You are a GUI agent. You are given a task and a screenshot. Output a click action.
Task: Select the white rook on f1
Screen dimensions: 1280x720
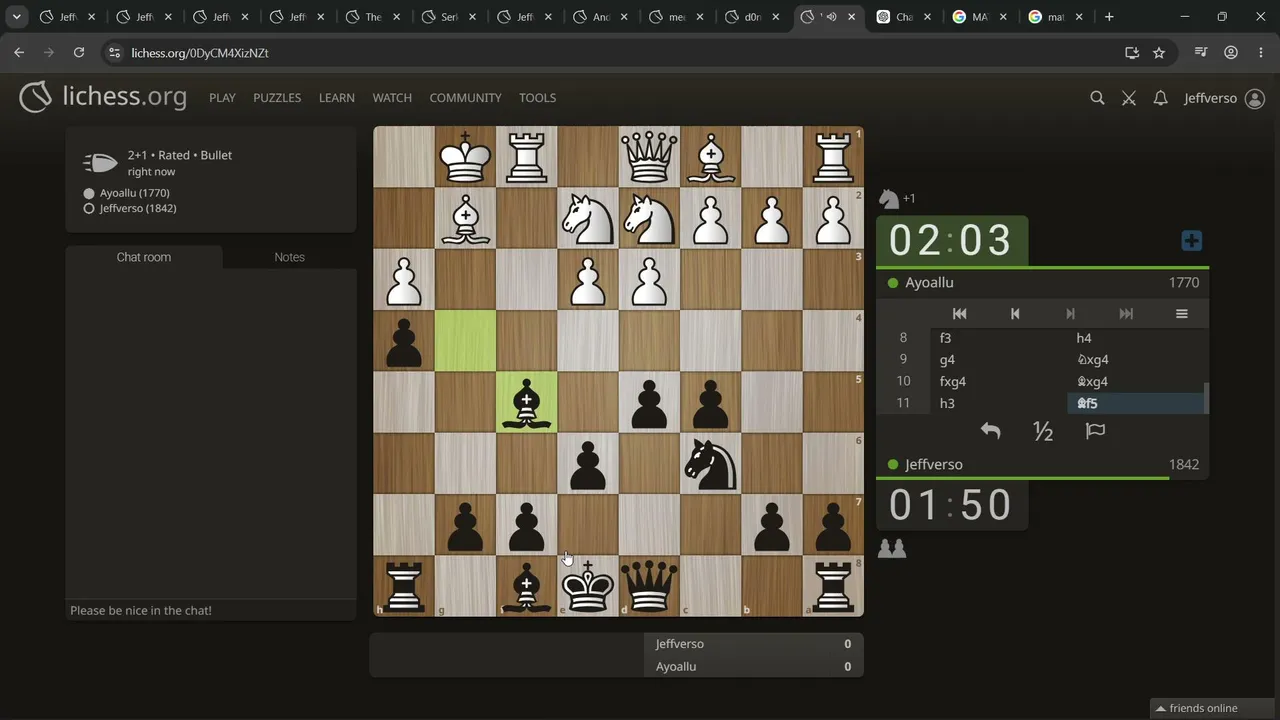click(527, 157)
